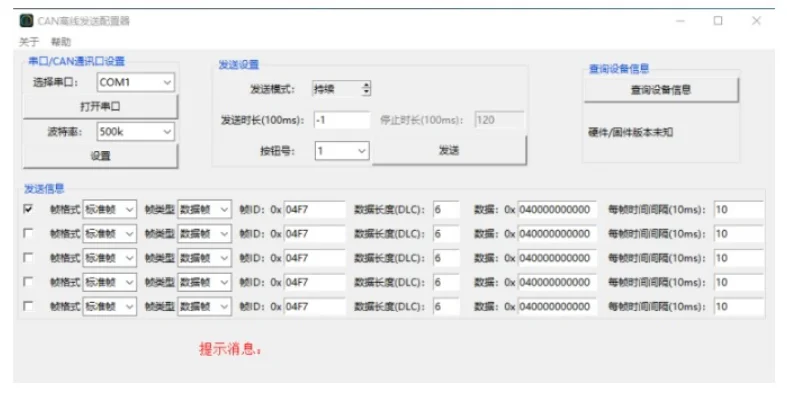Click the 设置 button under baud rate
The width and height of the screenshot is (787, 398).
click(x=100, y=156)
